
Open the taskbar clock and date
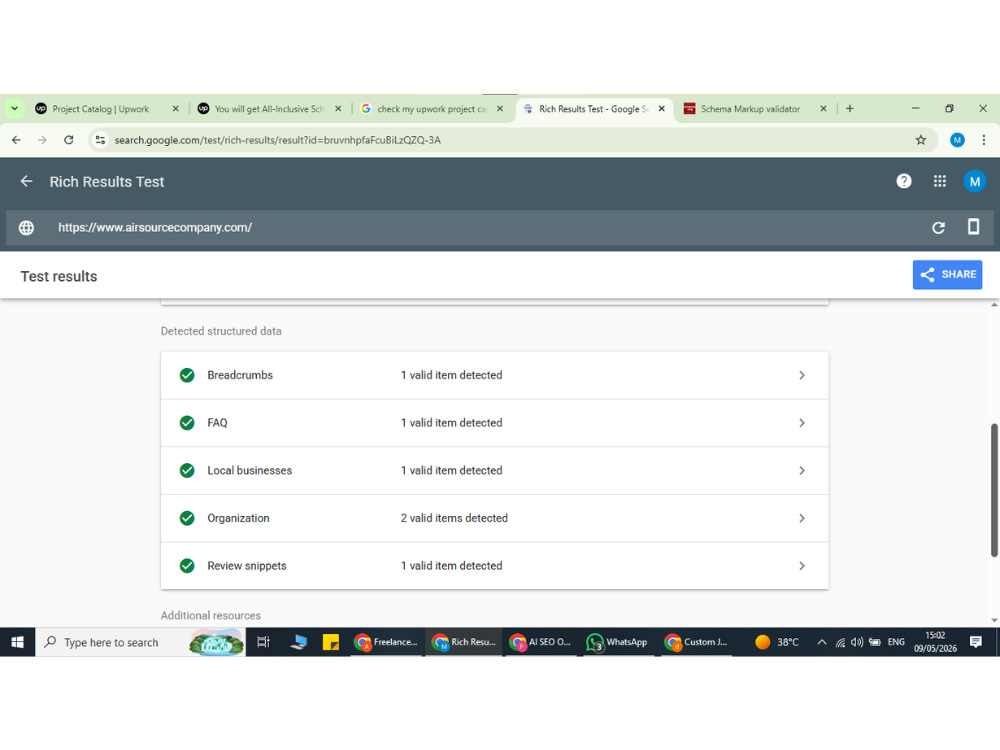tap(935, 642)
